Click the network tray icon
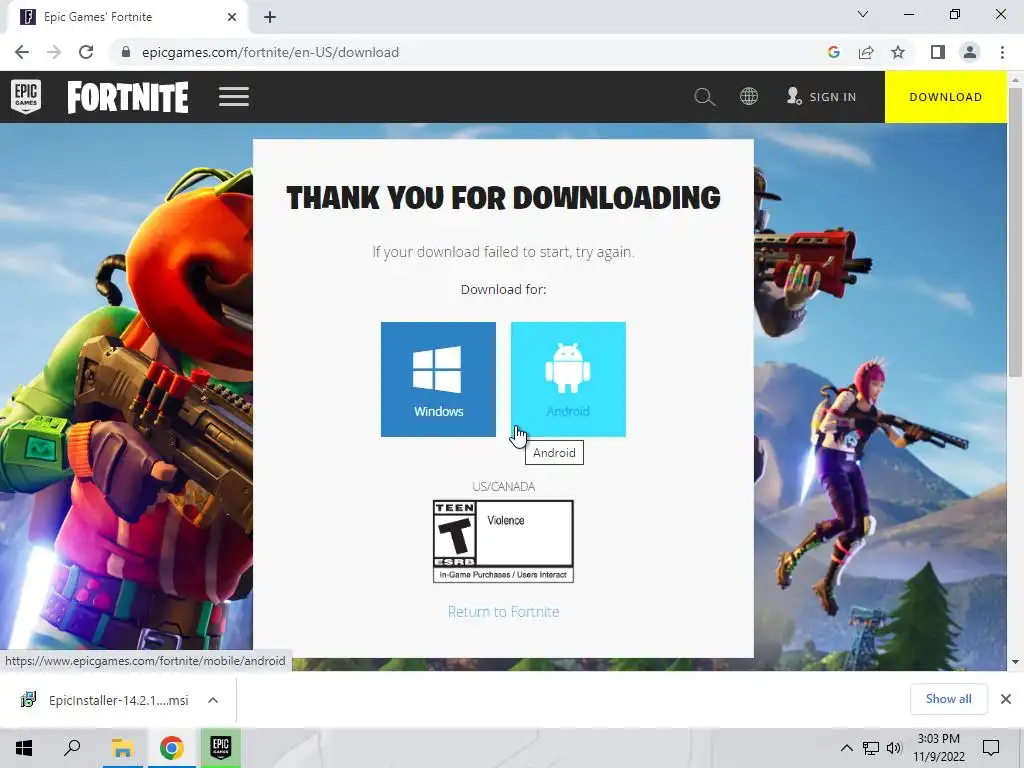The width and height of the screenshot is (1024, 768). [x=871, y=748]
